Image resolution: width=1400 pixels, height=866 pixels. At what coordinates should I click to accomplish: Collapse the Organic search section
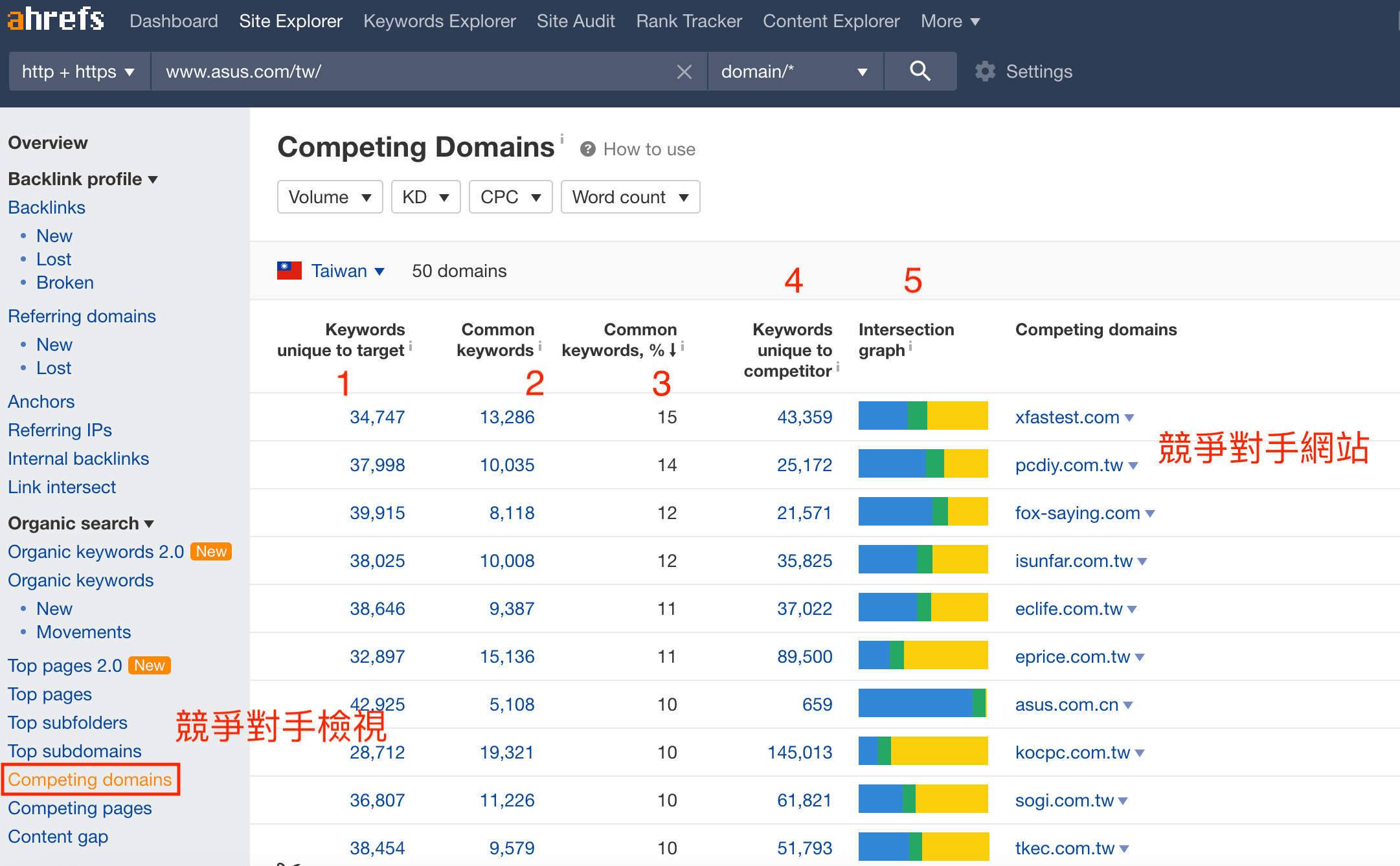pyautogui.click(x=81, y=523)
